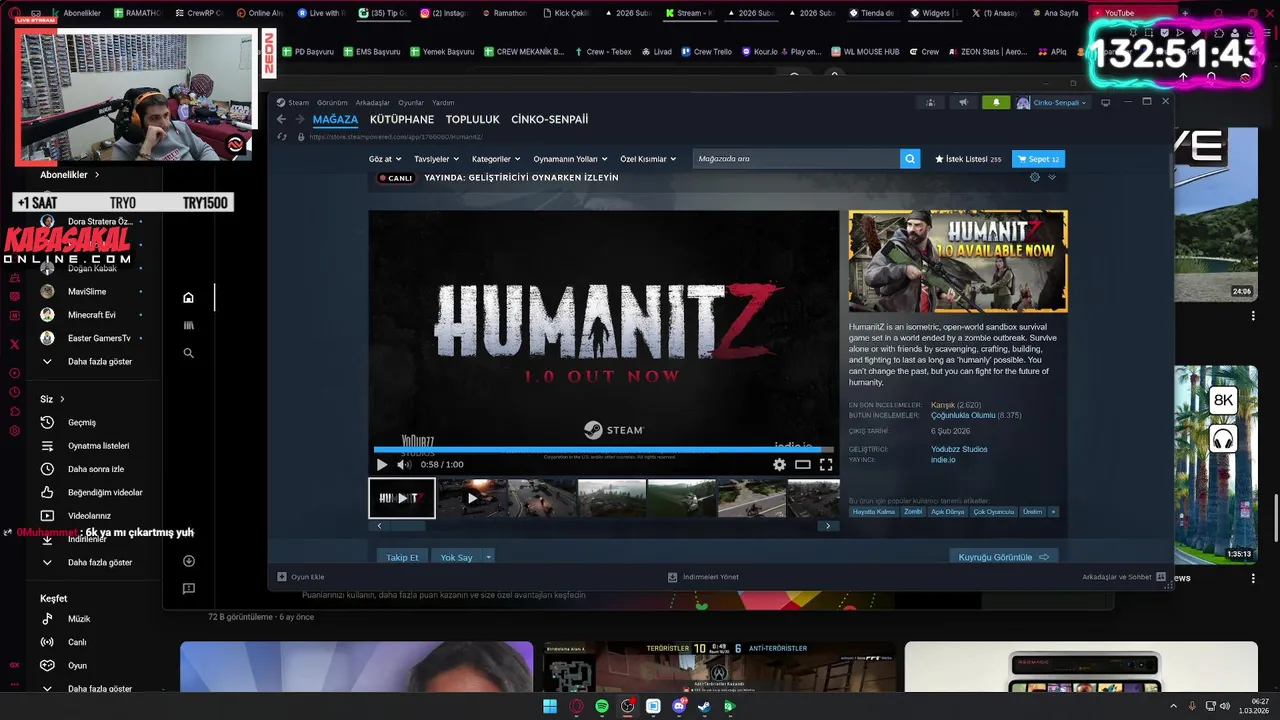Open the Arkadaşlar menu
The height and width of the screenshot is (720, 1280).
(x=373, y=102)
